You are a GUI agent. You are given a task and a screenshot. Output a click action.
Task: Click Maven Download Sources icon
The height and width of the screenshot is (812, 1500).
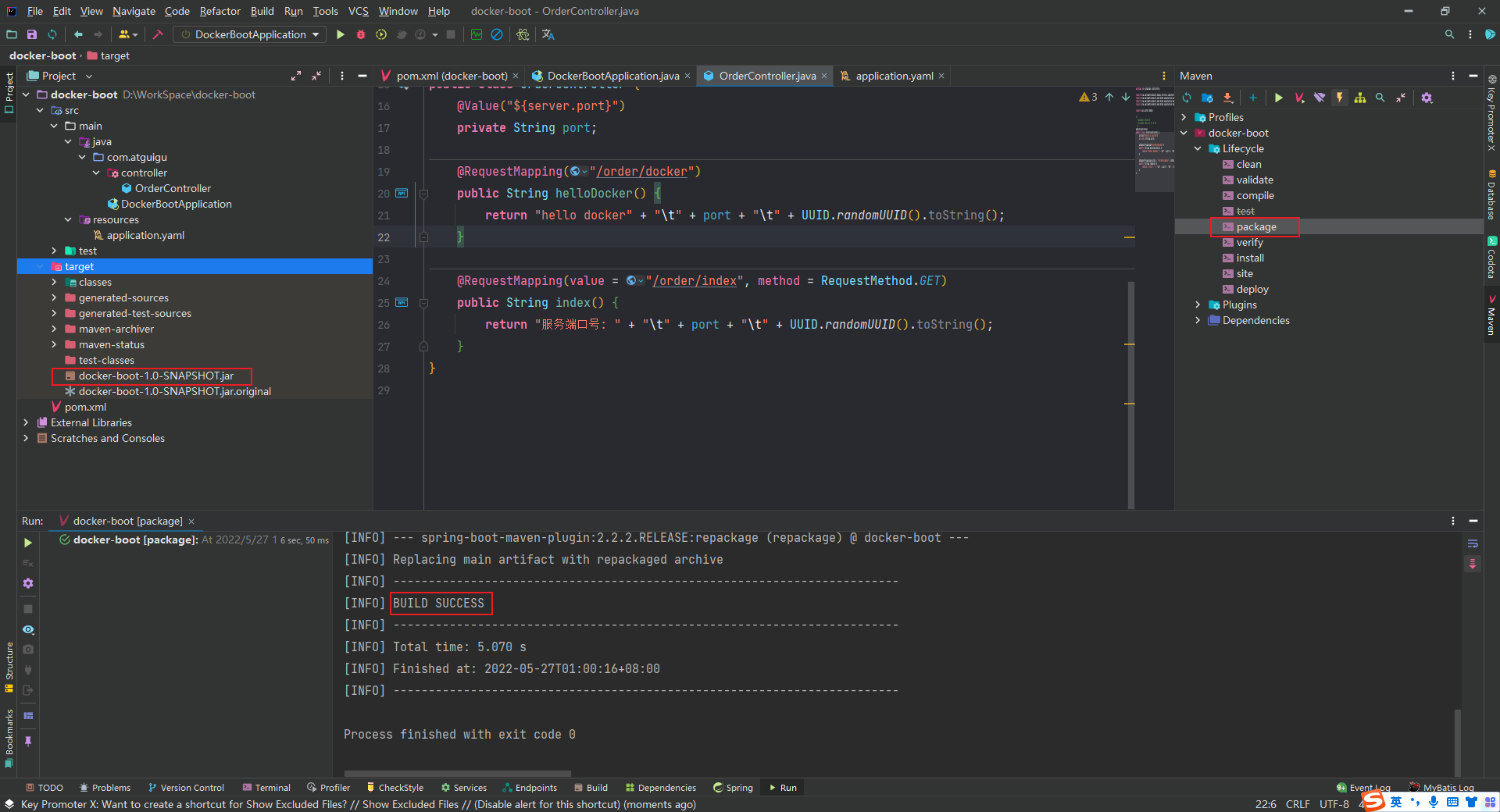(1228, 98)
